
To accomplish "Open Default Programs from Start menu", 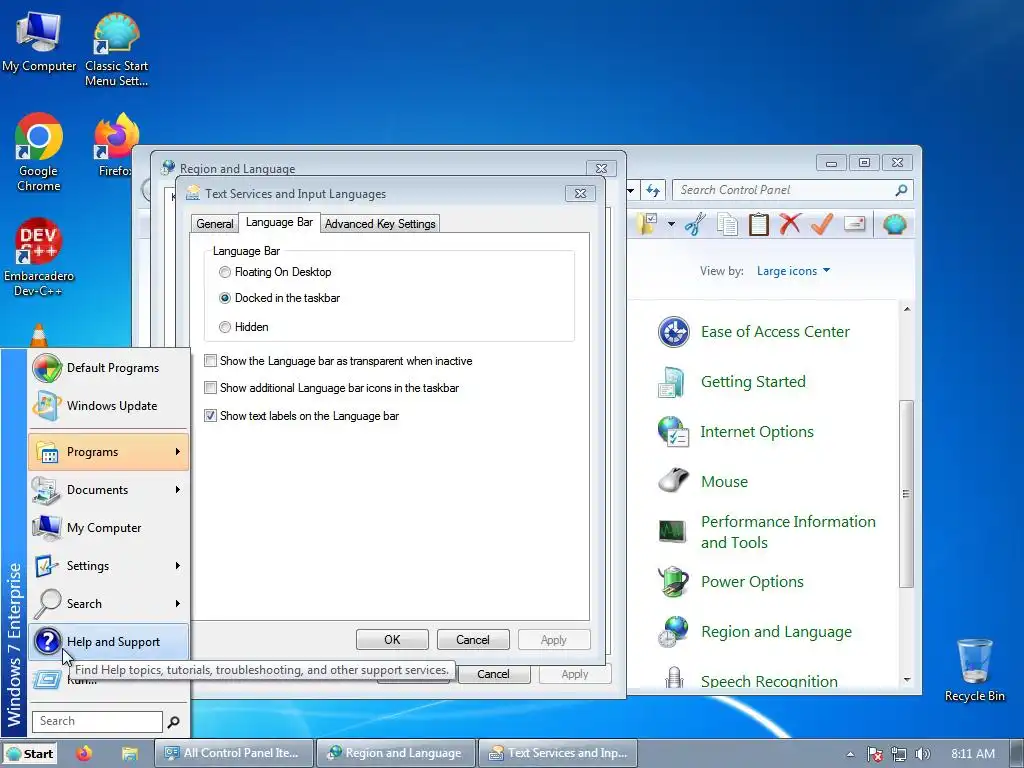I will [x=109, y=368].
